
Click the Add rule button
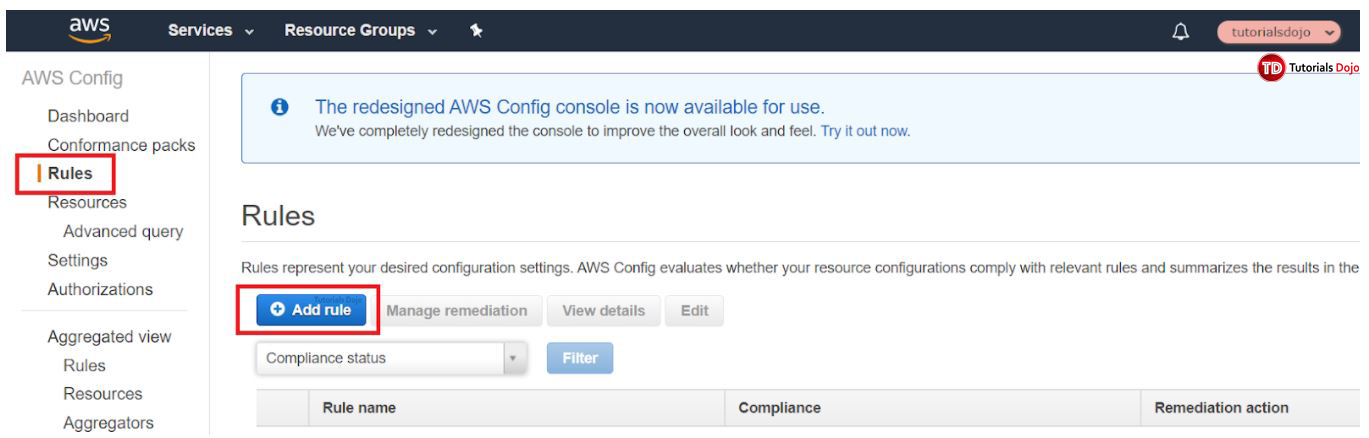(x=311, y=311)
